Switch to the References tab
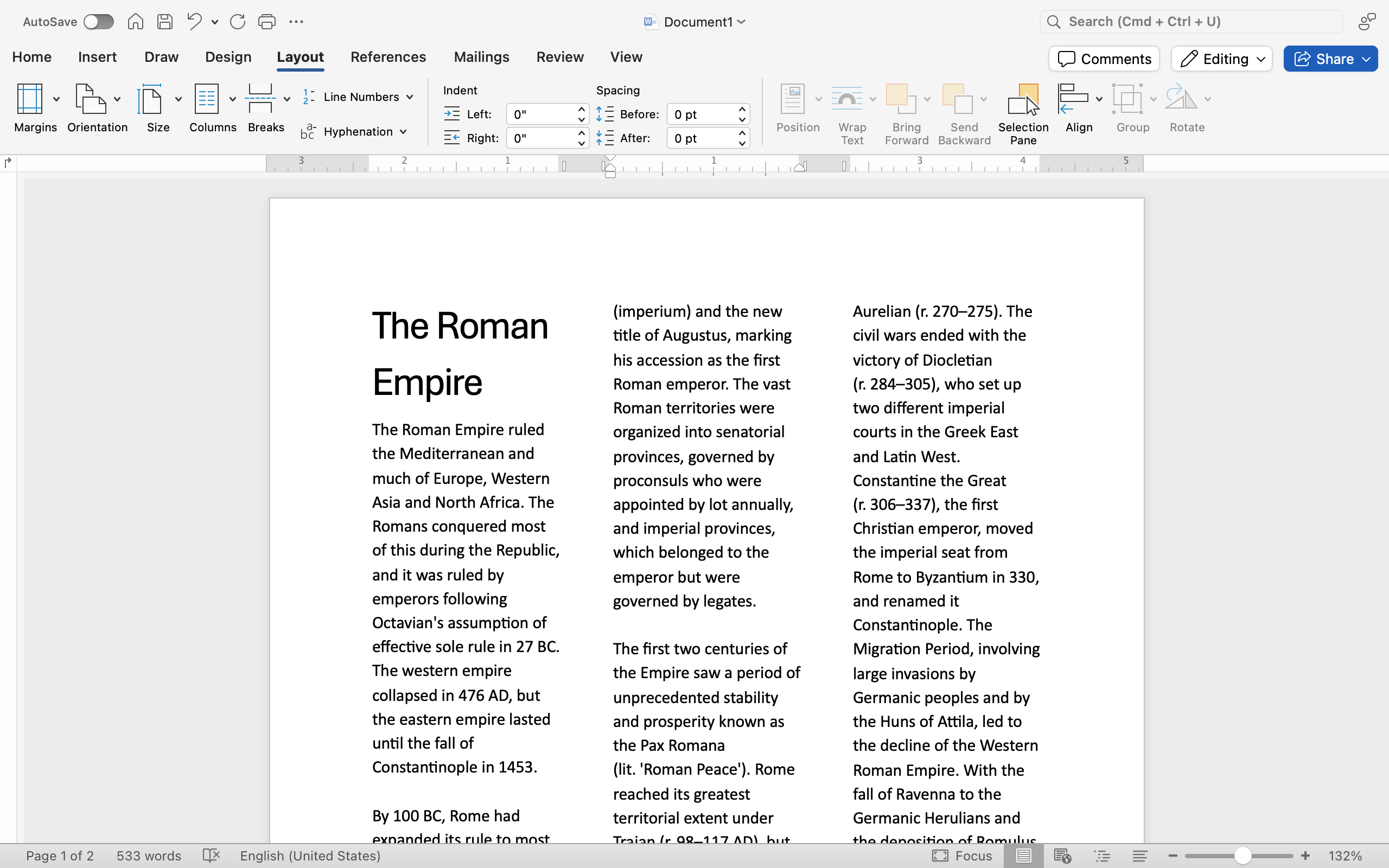 point(388,57)
